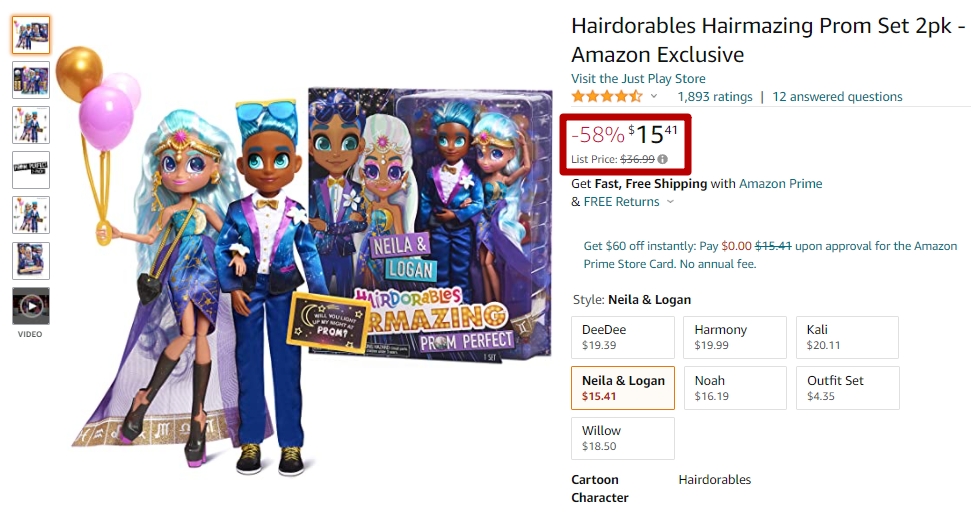Viewport: 974px width, 513px height.
Task: Select the DeeDee style option
Action: coord(622,337)
